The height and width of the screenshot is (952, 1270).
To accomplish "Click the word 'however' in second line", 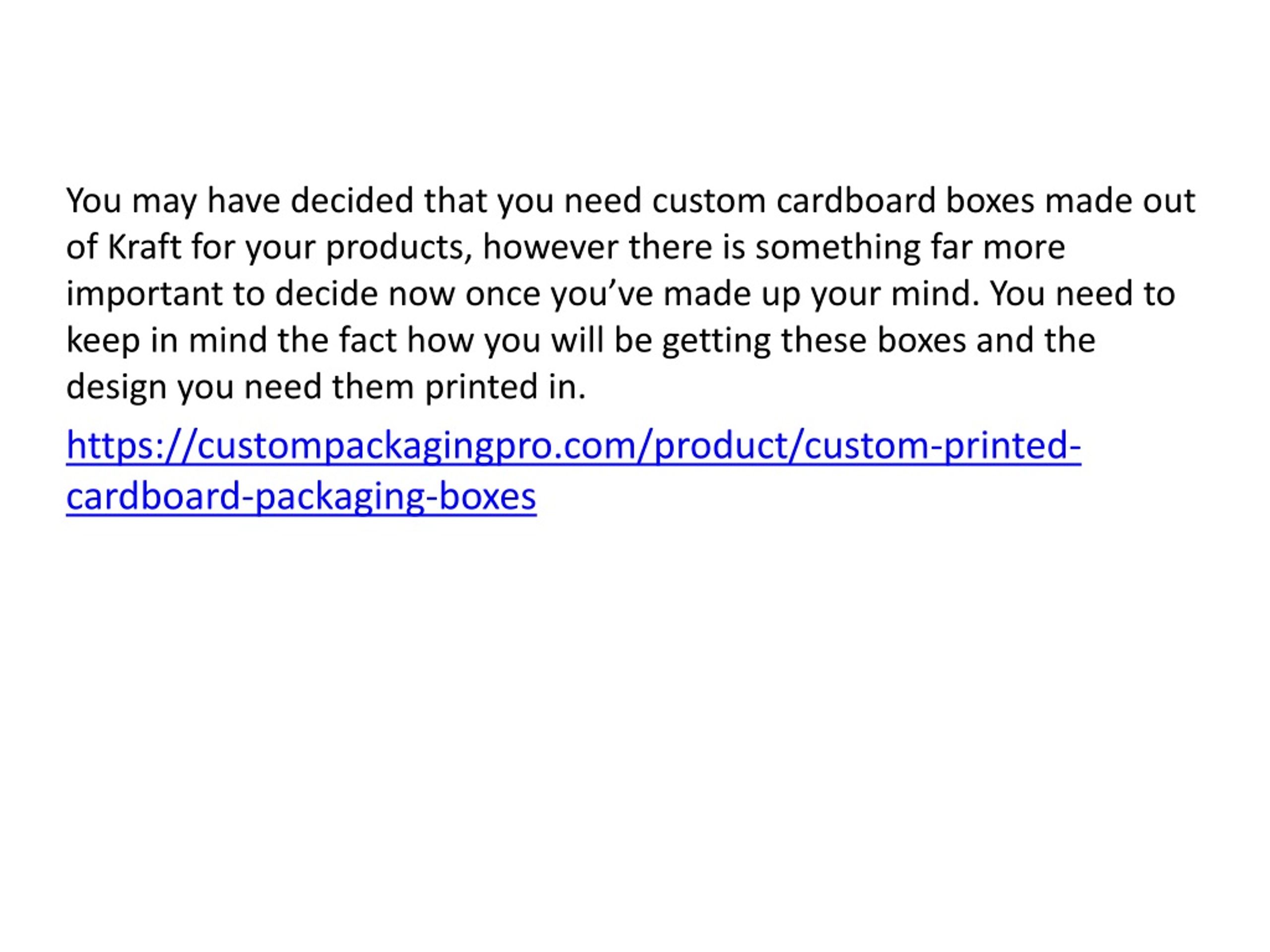I will point(551,247).
